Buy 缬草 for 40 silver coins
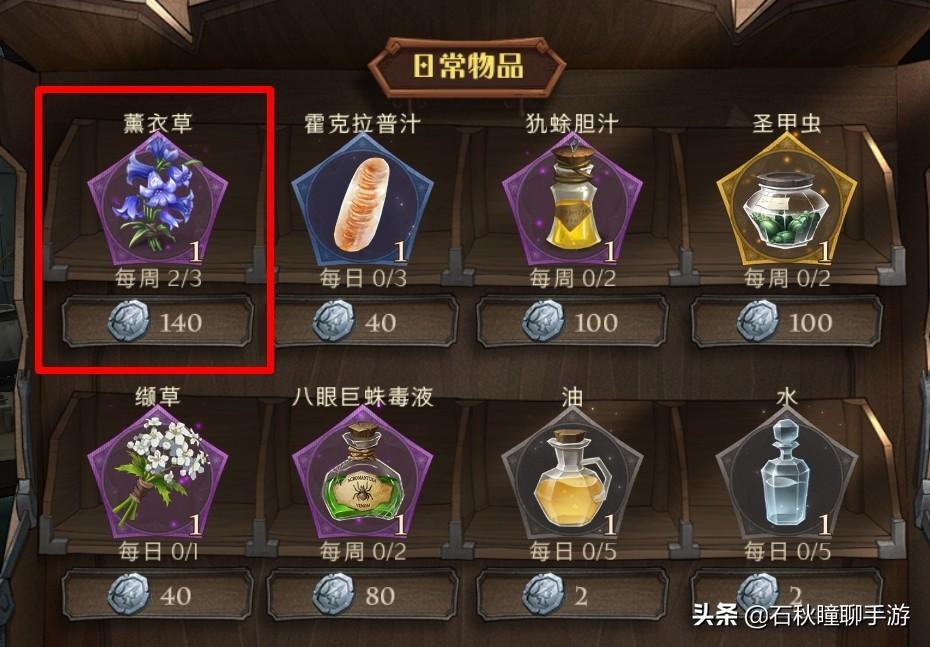This screenshot has width=930, height=647. pyautogui.click(x=158, y=595)
